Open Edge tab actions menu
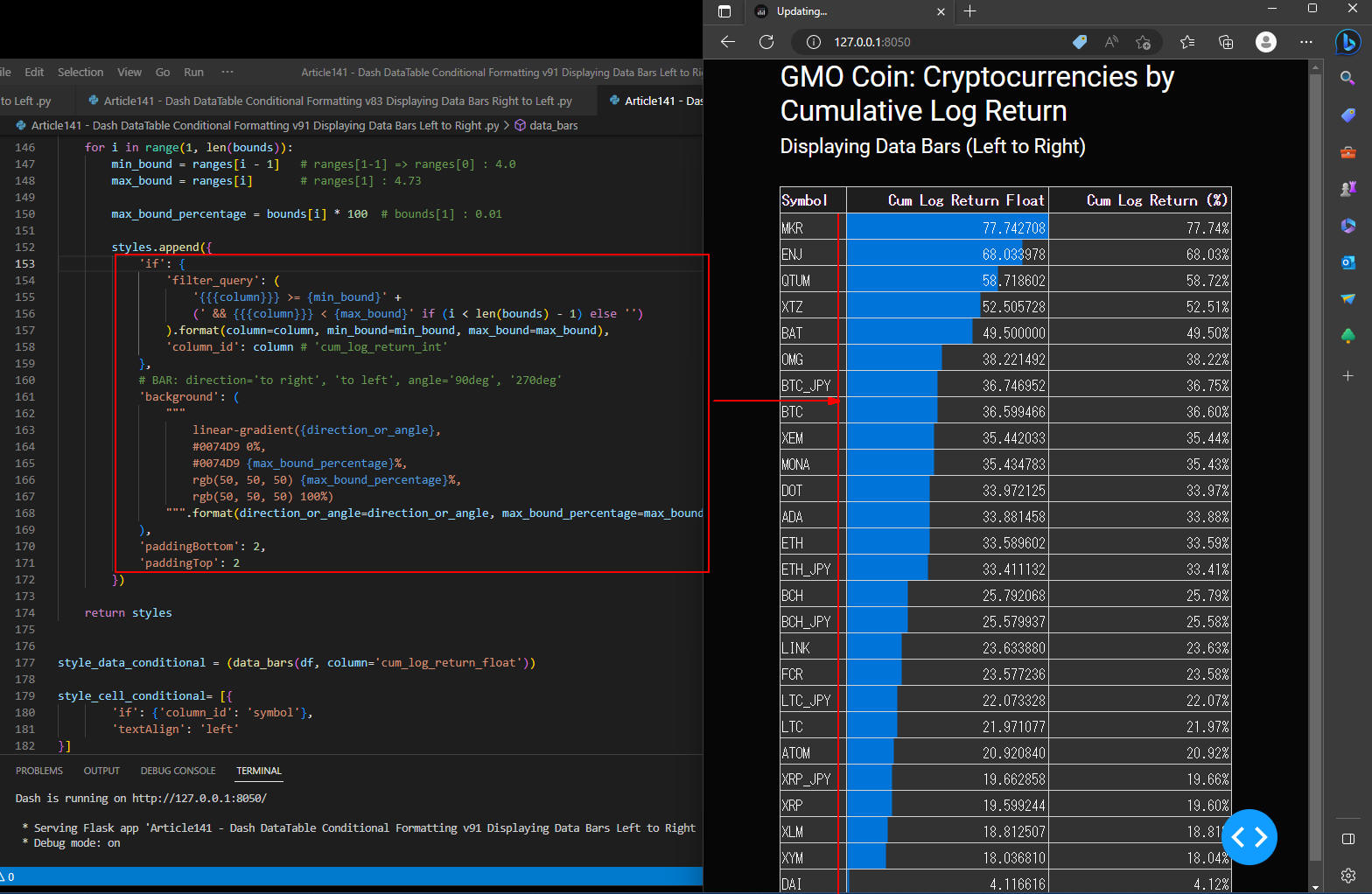The height and width of the screenshot is (894, 1372). (724, 11)
